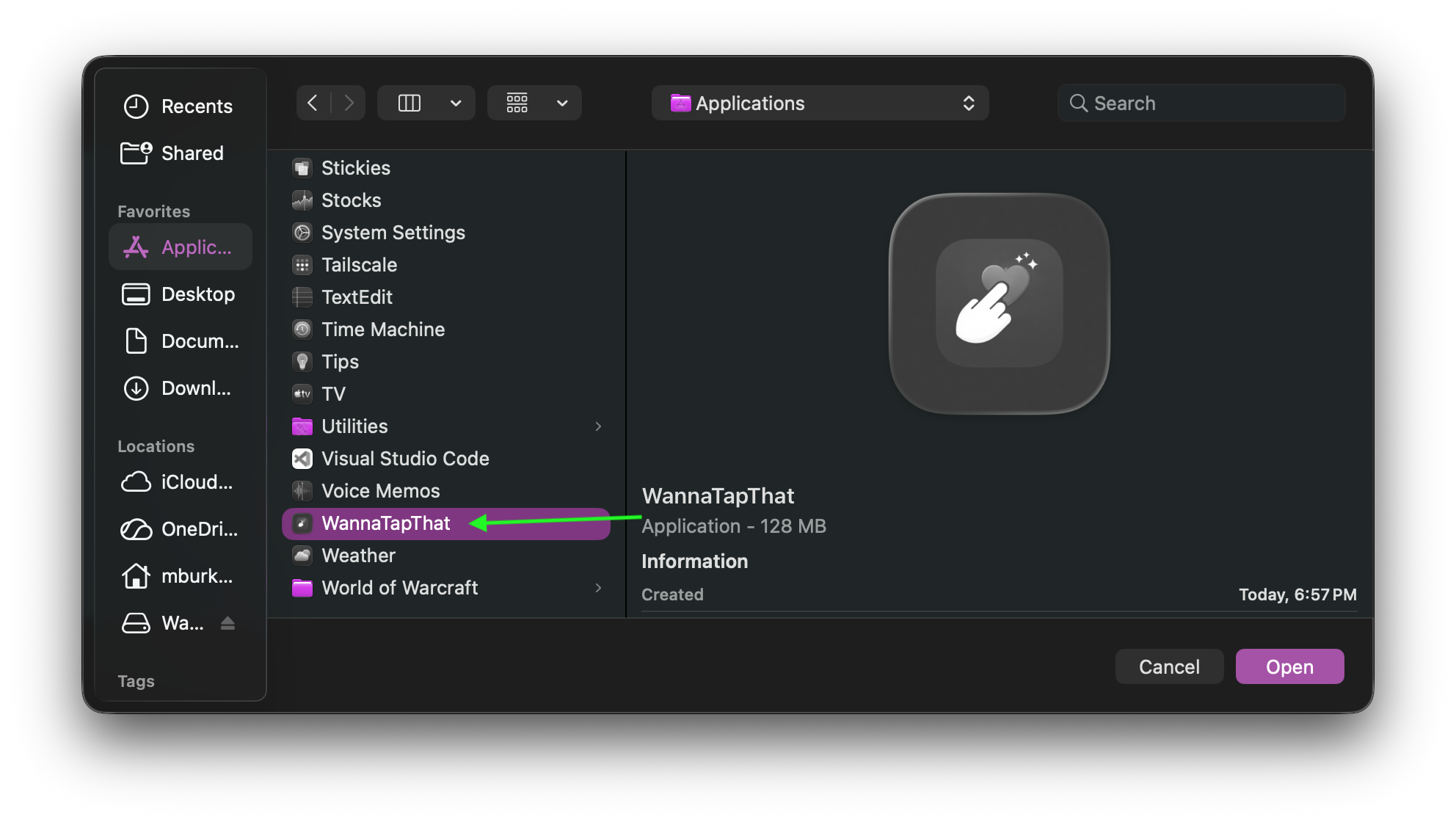Screen dimensions: 1456x822
Task: Click the Stocks app icon
Action: (x=302, y=200)
